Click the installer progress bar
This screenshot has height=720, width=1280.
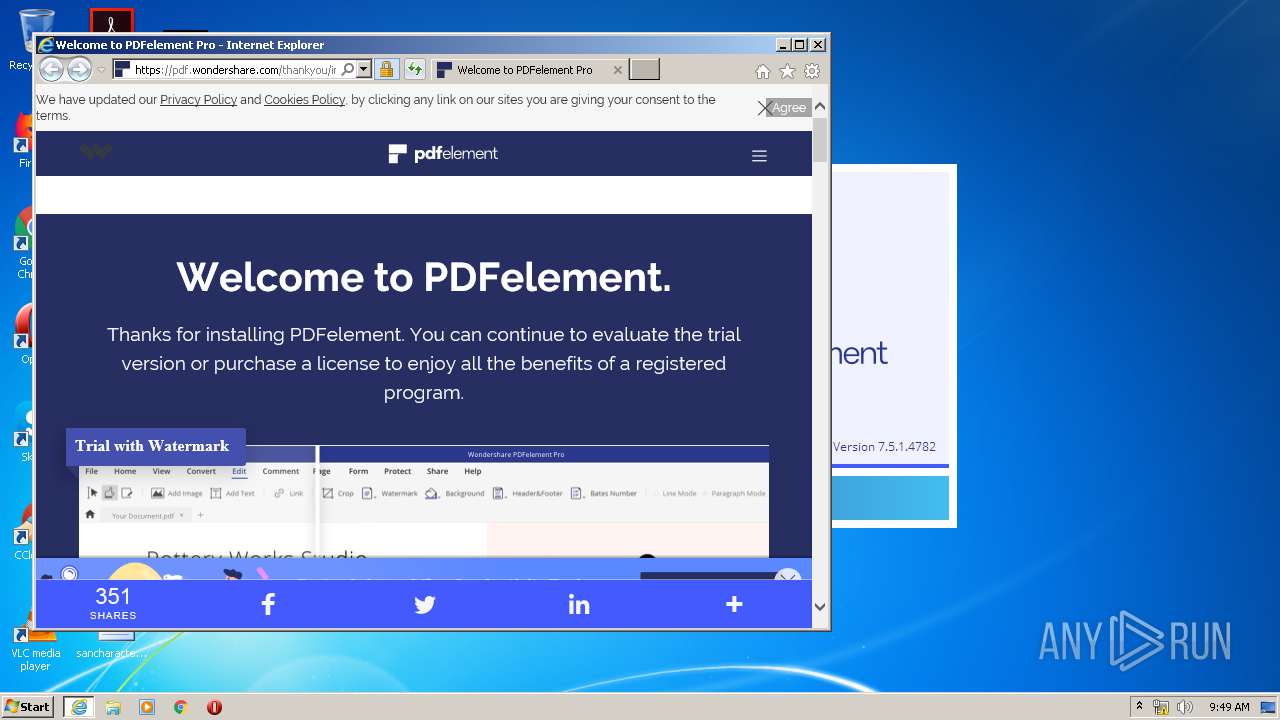tap(890, 466)
